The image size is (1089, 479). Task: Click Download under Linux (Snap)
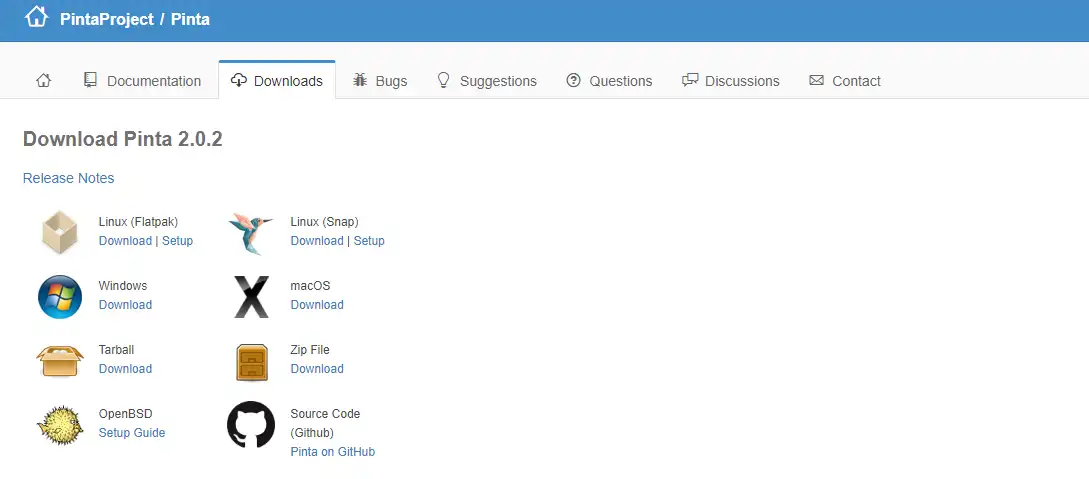(317, 241)
